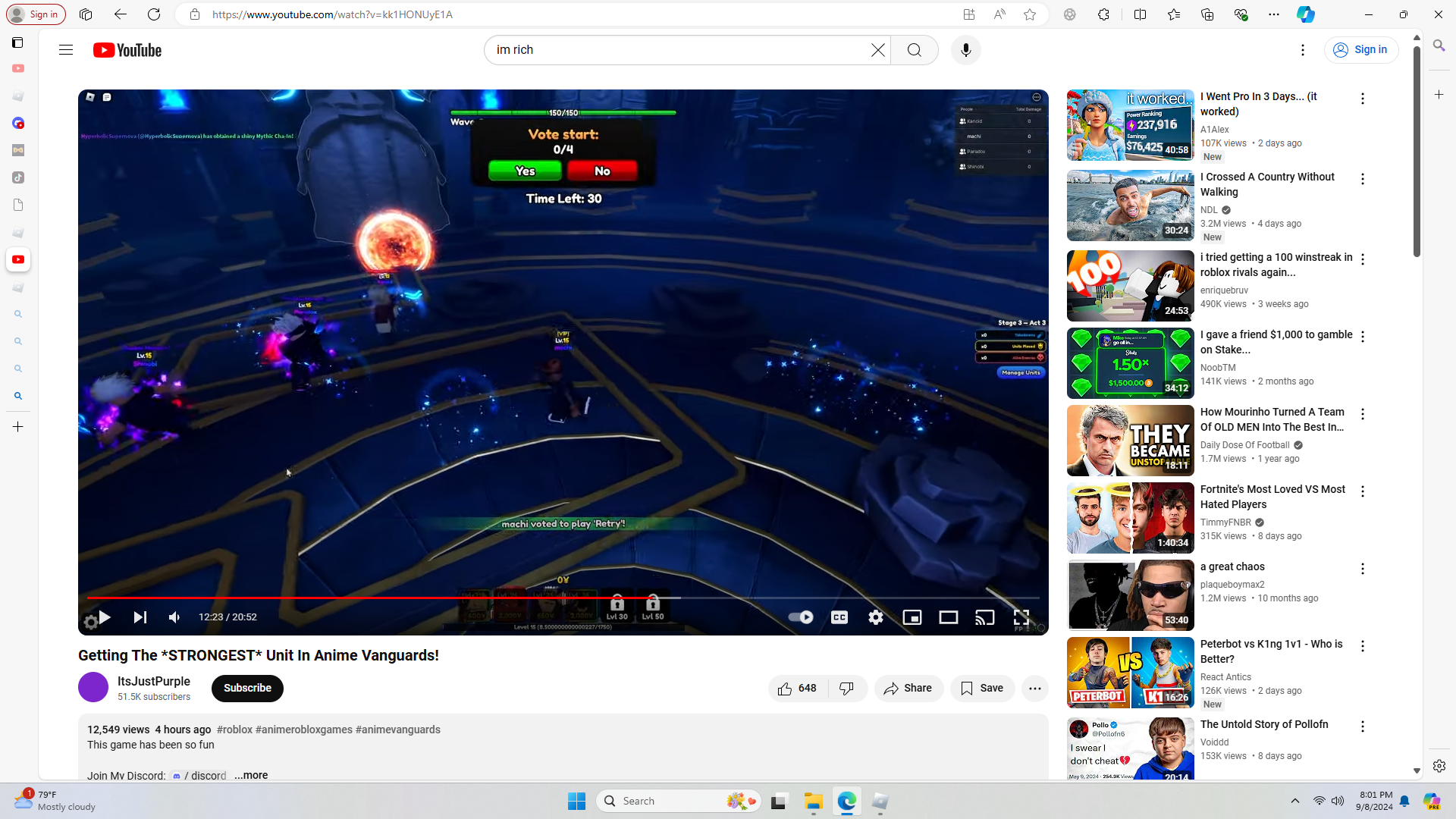Subscribe to ItsJustPurple channel
1456x819 pixels.
pyautogui.click(x=247, y=689)
